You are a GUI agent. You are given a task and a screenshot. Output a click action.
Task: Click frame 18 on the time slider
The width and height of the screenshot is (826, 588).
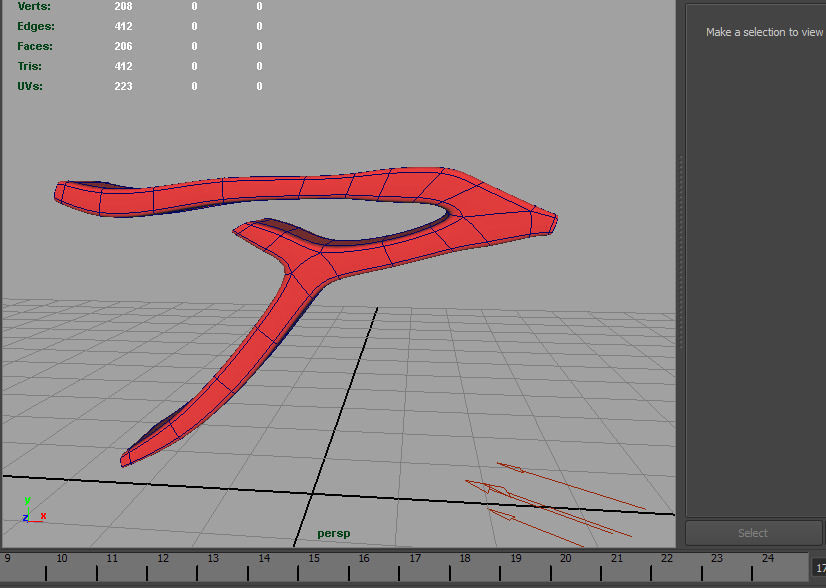pyautogui.click(x=465, y=557)
